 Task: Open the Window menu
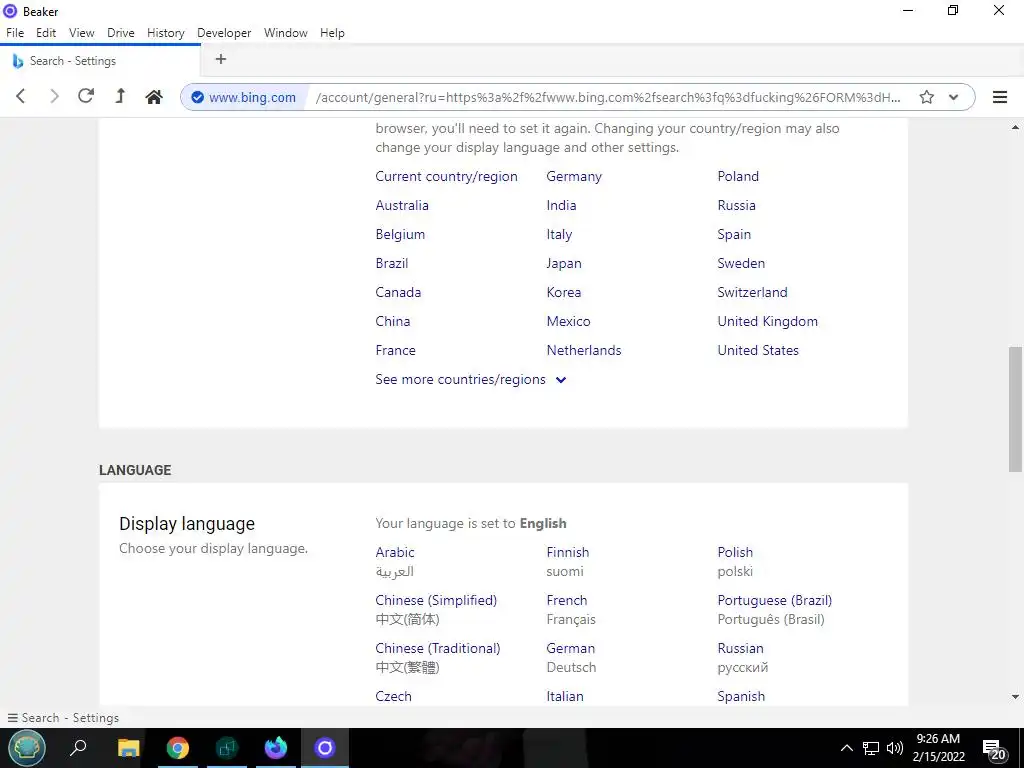[x=285, y=33]
